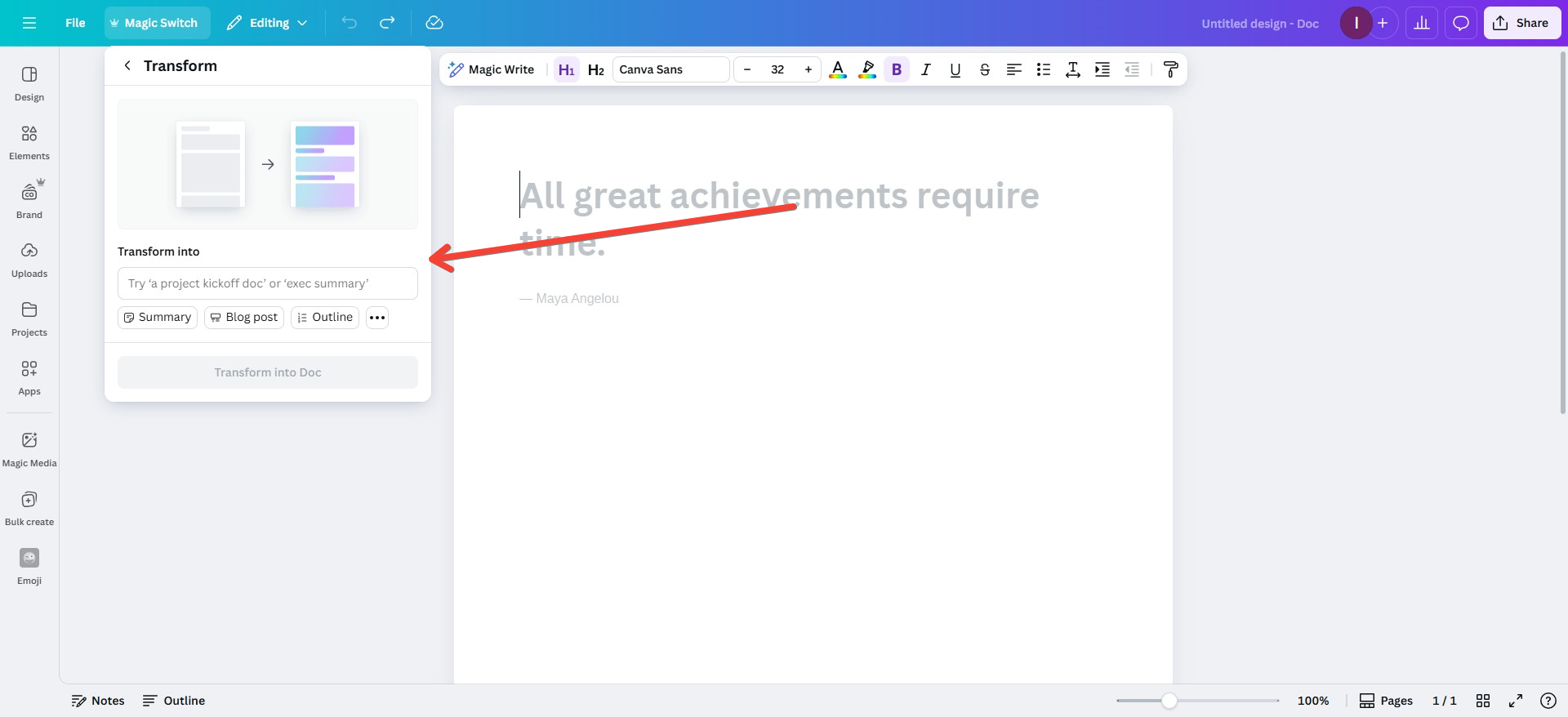
Task: Open the analytics chart icon
Action: coord(1422,23)
